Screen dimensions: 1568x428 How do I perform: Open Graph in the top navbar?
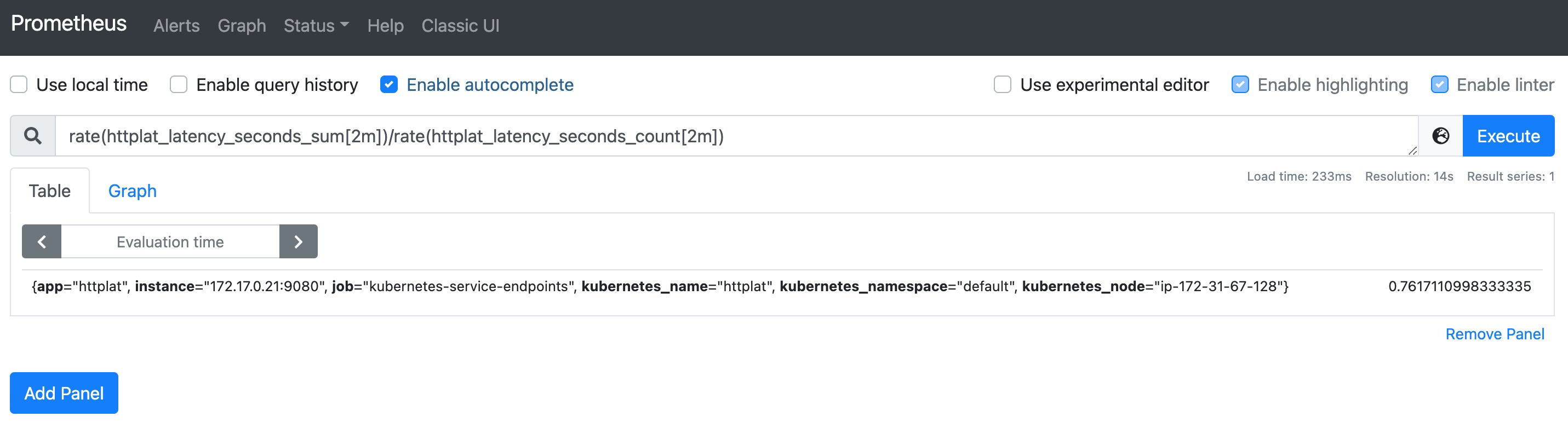242,26
